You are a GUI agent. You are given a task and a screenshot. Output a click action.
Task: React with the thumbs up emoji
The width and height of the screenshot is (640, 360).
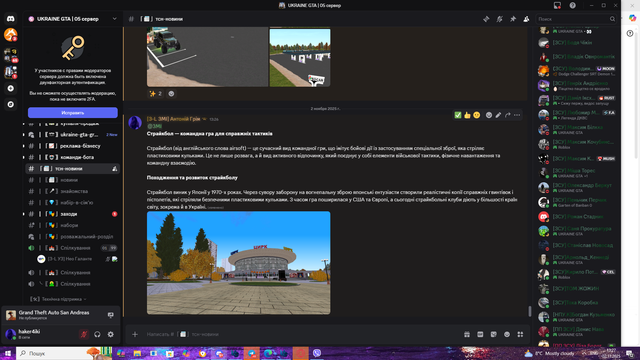pyautogui.click(x=467, y=115)
